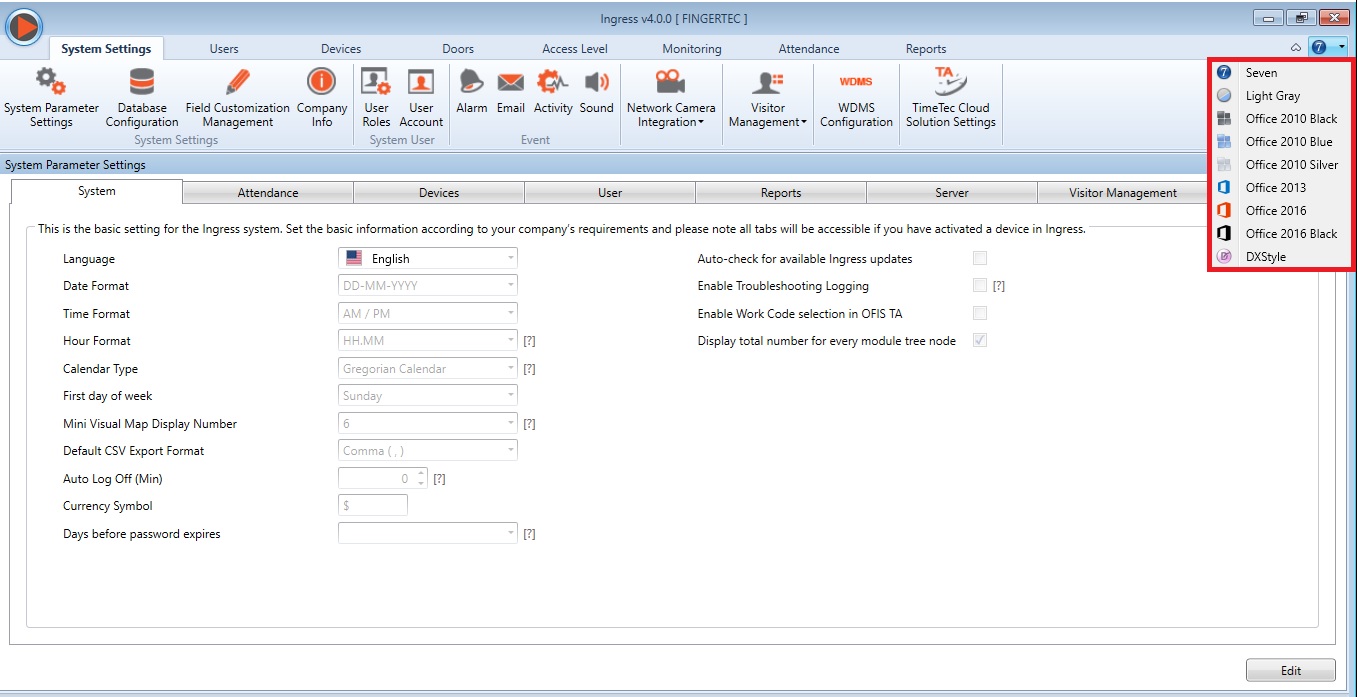Click the Edit button
1358x697 pixels.
click(1290, 671)
